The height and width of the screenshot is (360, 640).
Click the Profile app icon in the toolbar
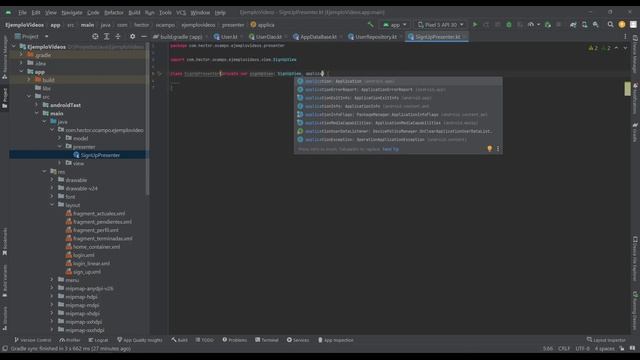531,24
